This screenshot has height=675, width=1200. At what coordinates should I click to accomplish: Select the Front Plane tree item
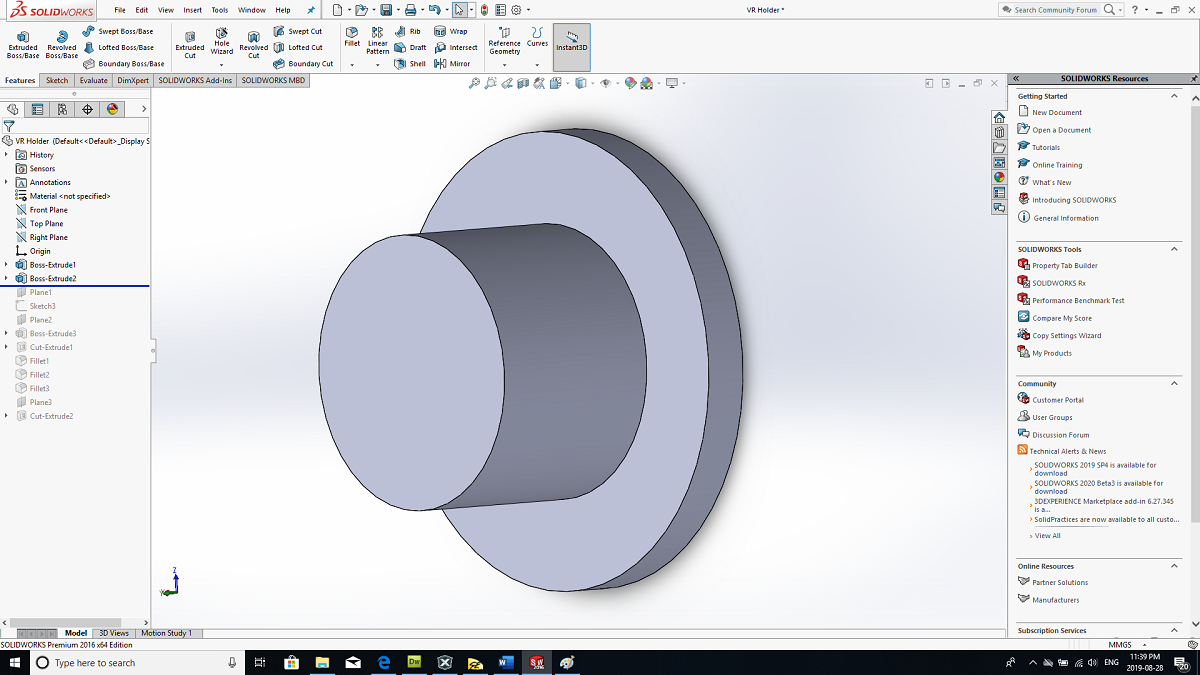[48, 210]
